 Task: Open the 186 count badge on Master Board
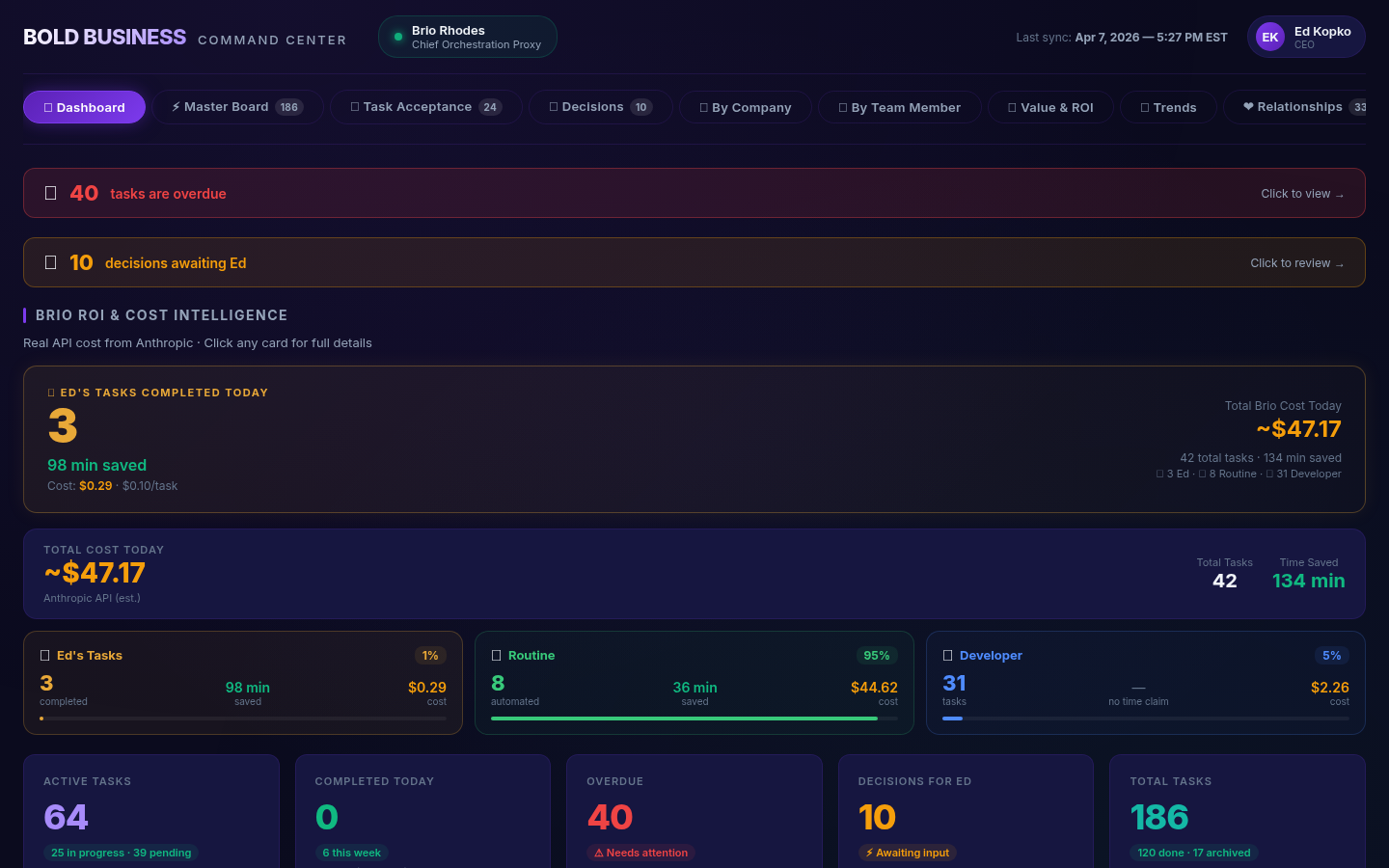click(290, 107)
